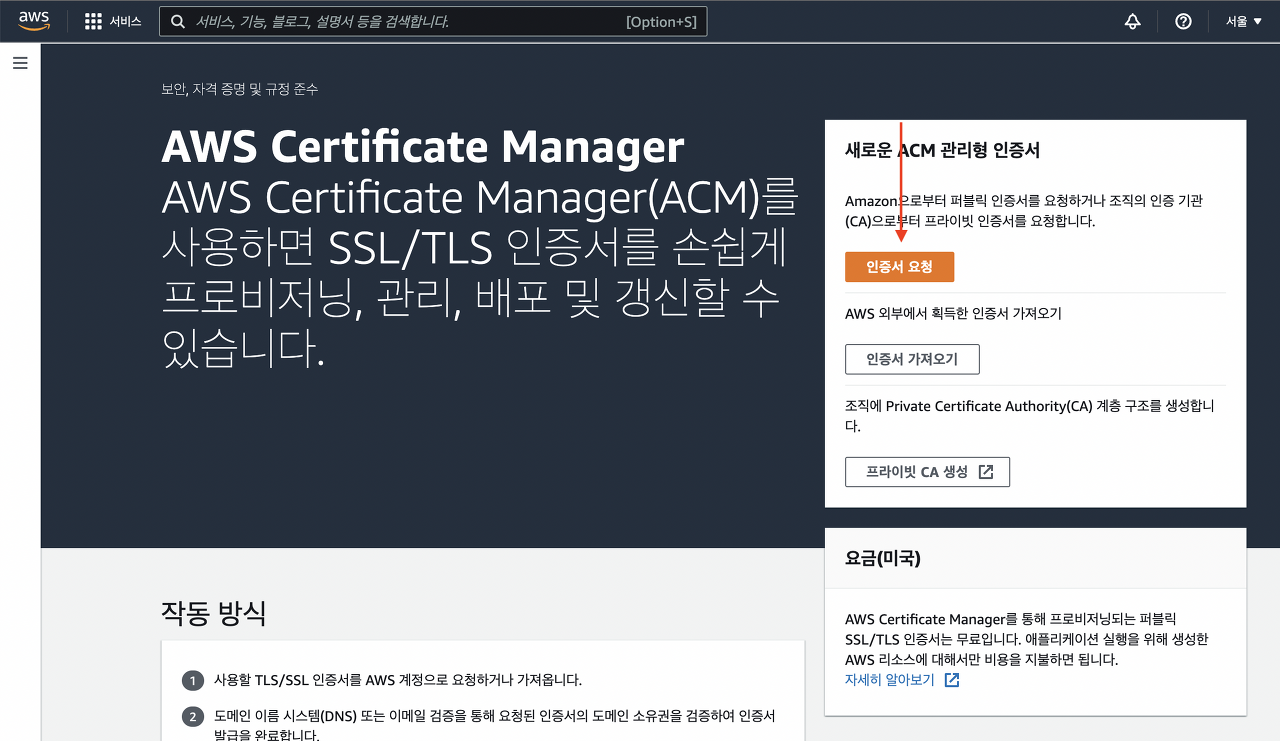Expand the 서울 region dropdown
1280x741 pixels.
pos(1244,21)
